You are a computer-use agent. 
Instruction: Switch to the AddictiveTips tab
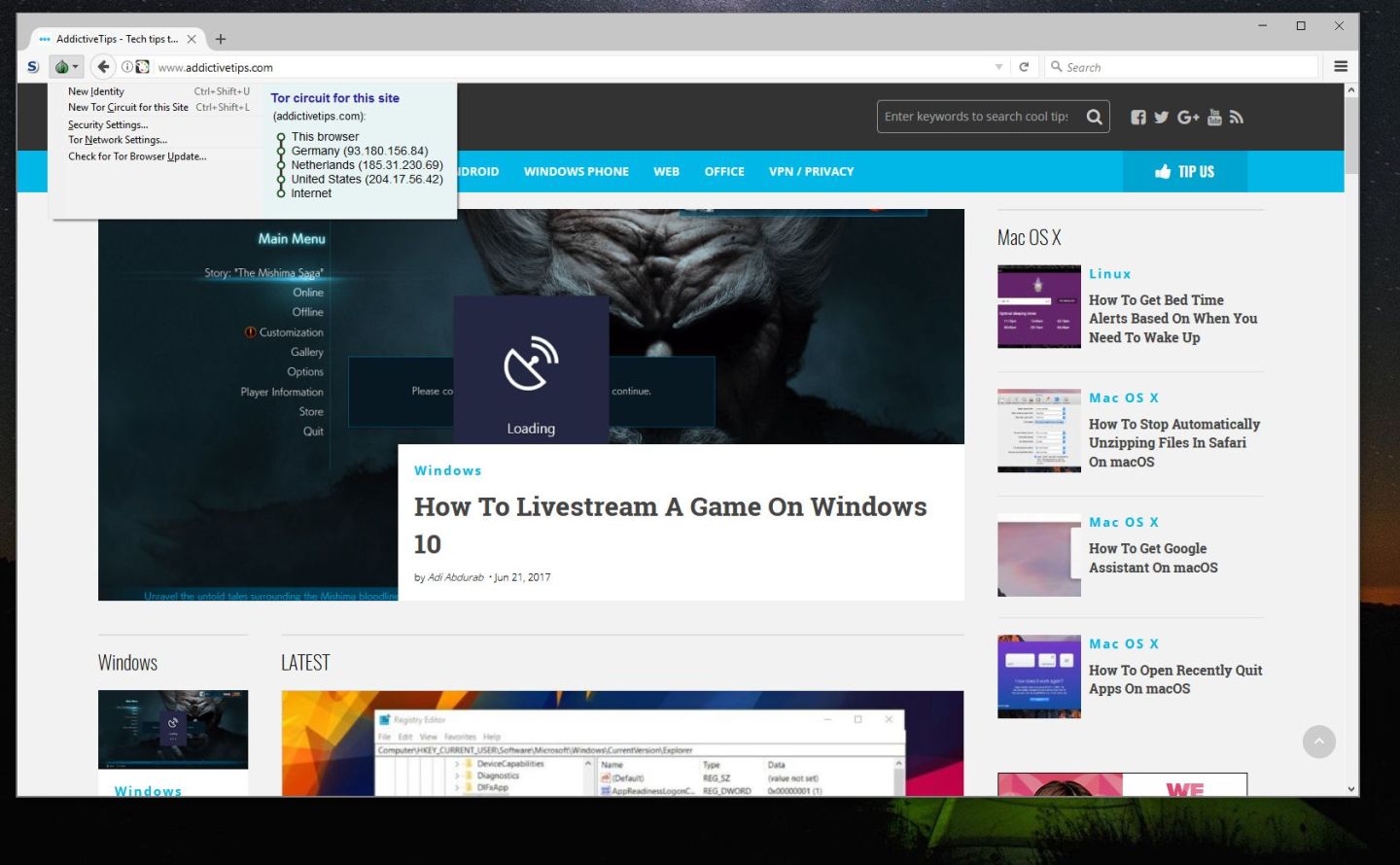coord(117,39)
